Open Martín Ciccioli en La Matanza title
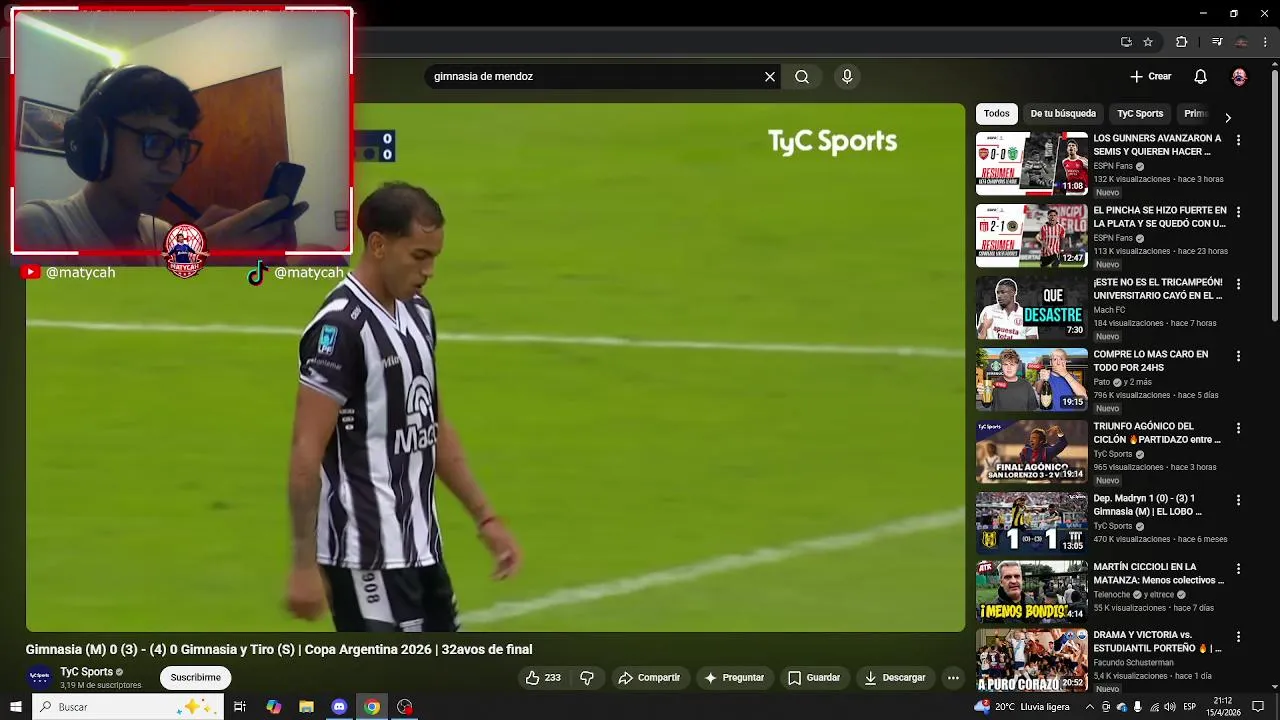The image size is (1280, 720). pos(1158,573)
